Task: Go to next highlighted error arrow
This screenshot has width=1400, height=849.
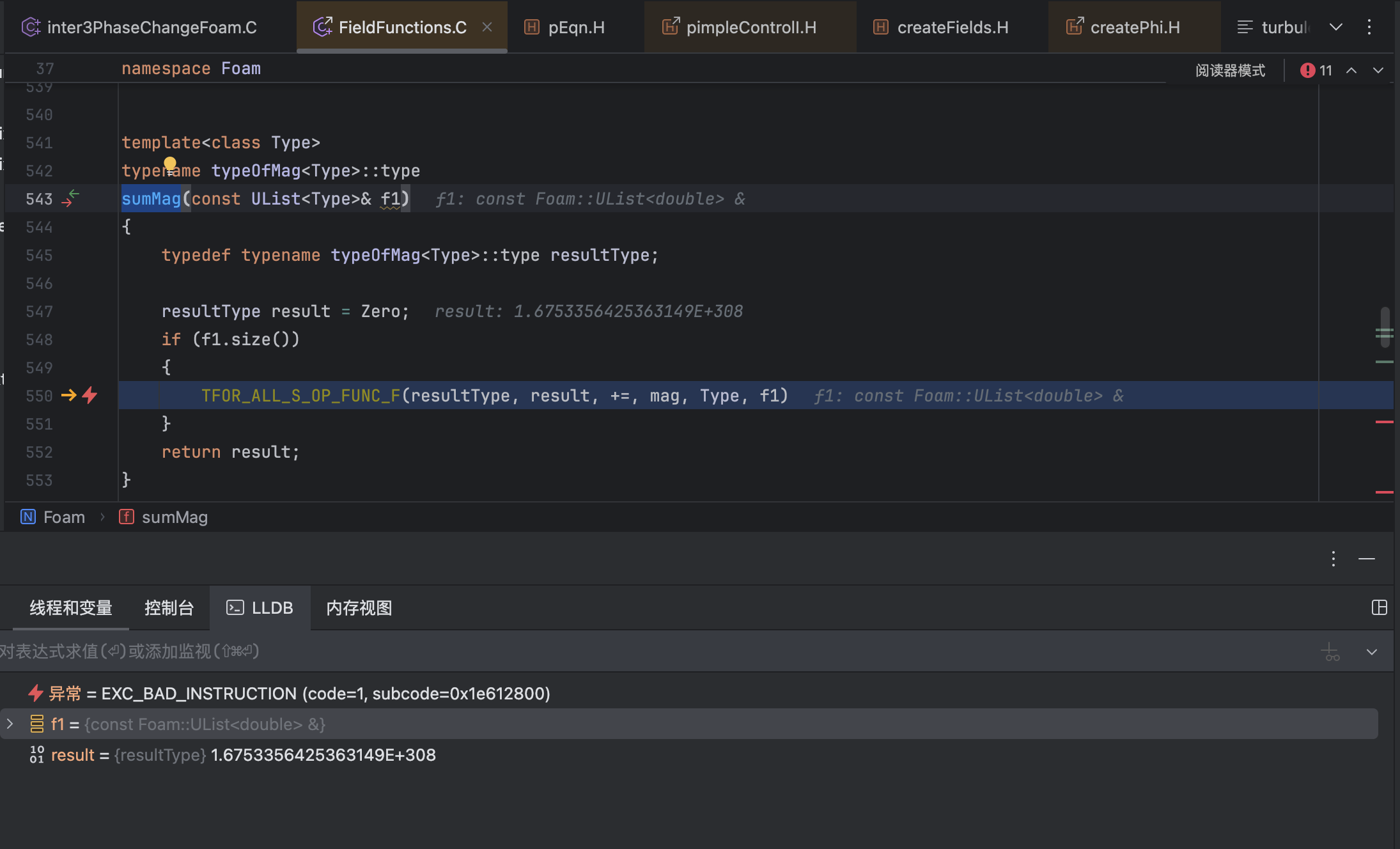Action: click(1378, 70)
